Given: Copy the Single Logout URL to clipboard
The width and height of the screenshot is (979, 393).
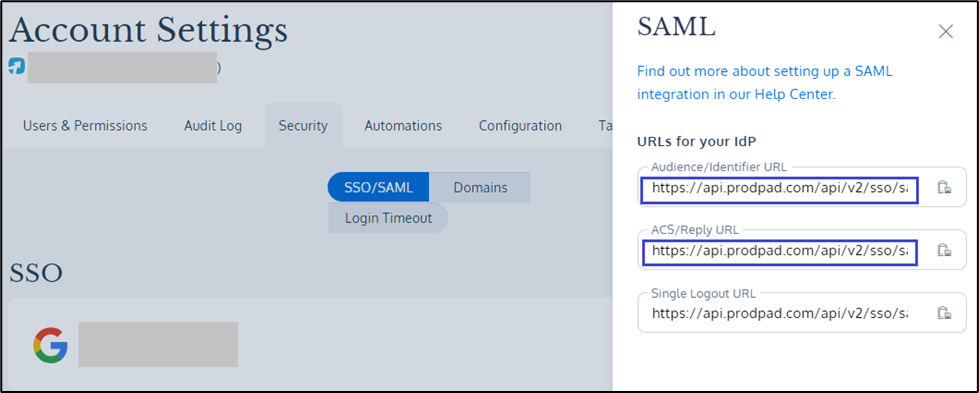Looking at the screenshot, I should tap(944, 312).
